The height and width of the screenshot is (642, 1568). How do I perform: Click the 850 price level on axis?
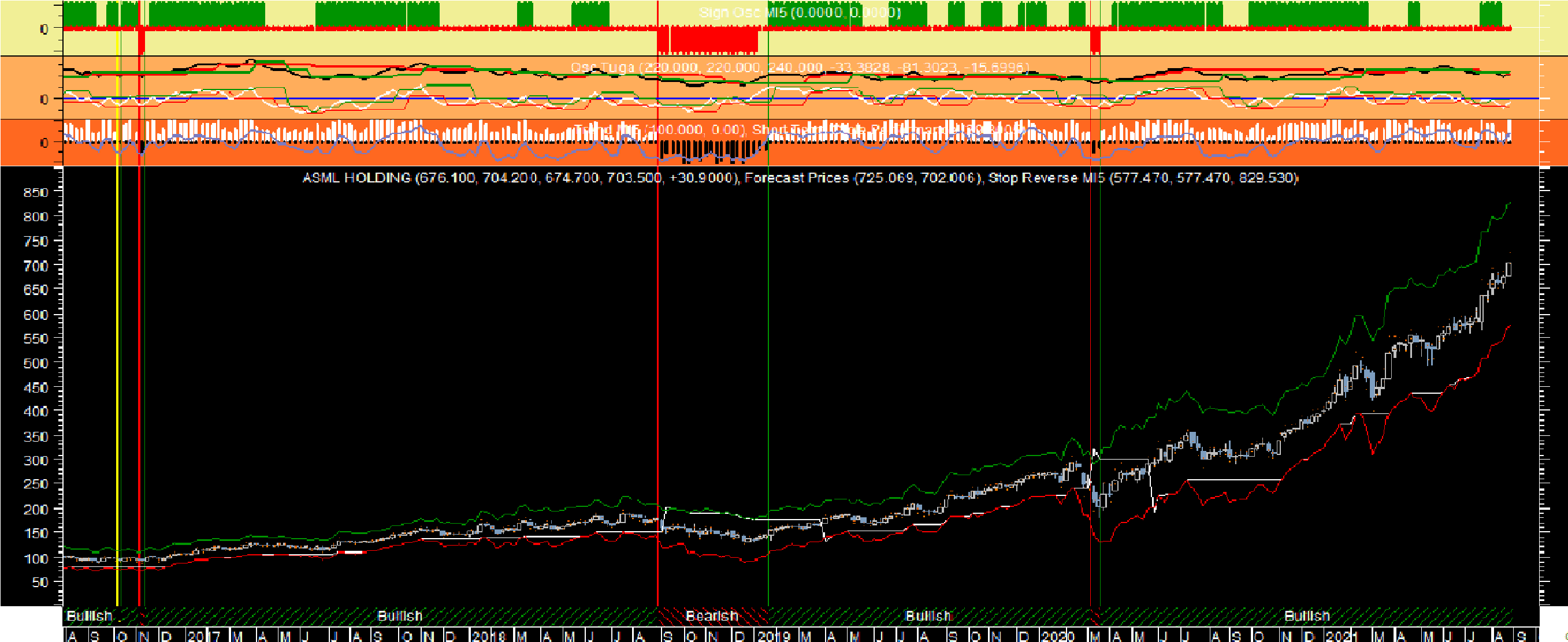[35, 192]
